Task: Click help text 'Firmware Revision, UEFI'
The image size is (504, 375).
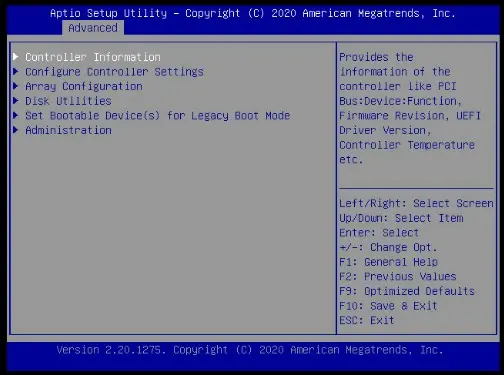Action: point(410,116)
